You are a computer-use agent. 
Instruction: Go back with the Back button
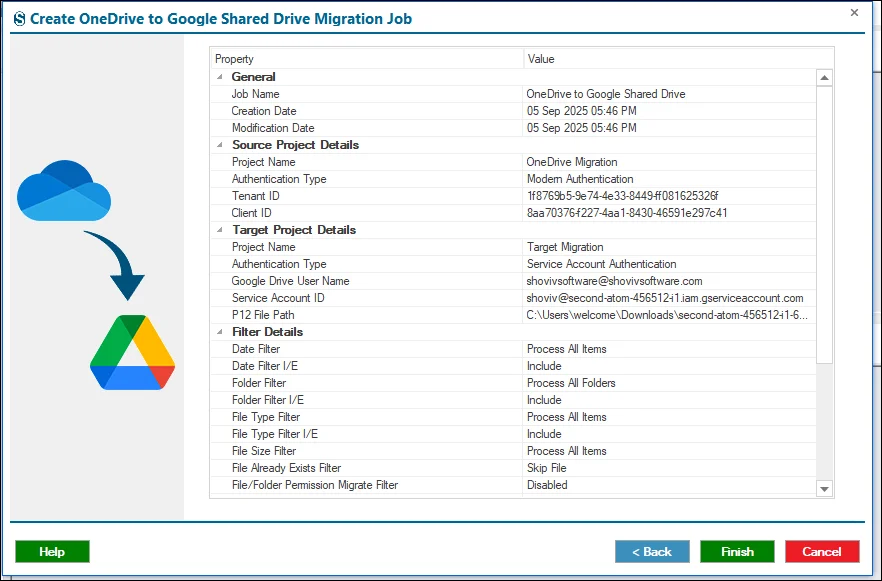click(652, 552)
